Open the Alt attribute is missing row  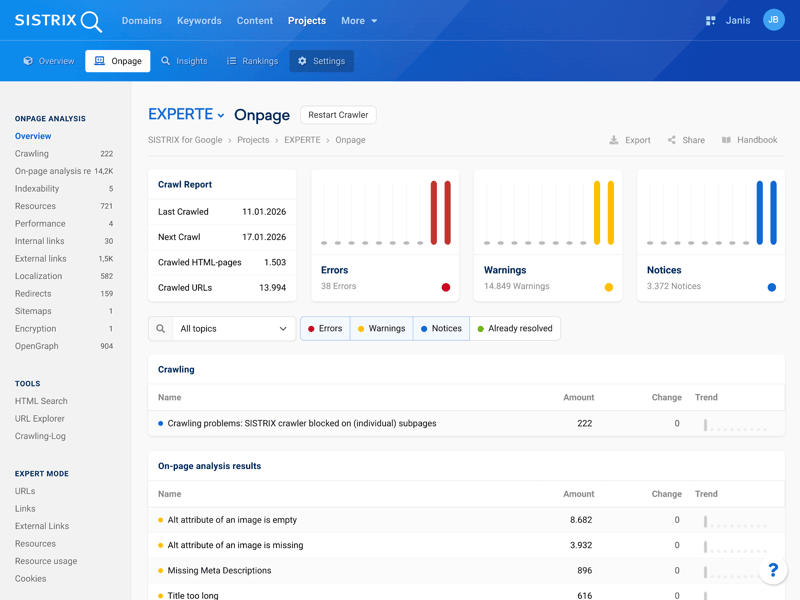click(235, 545)
